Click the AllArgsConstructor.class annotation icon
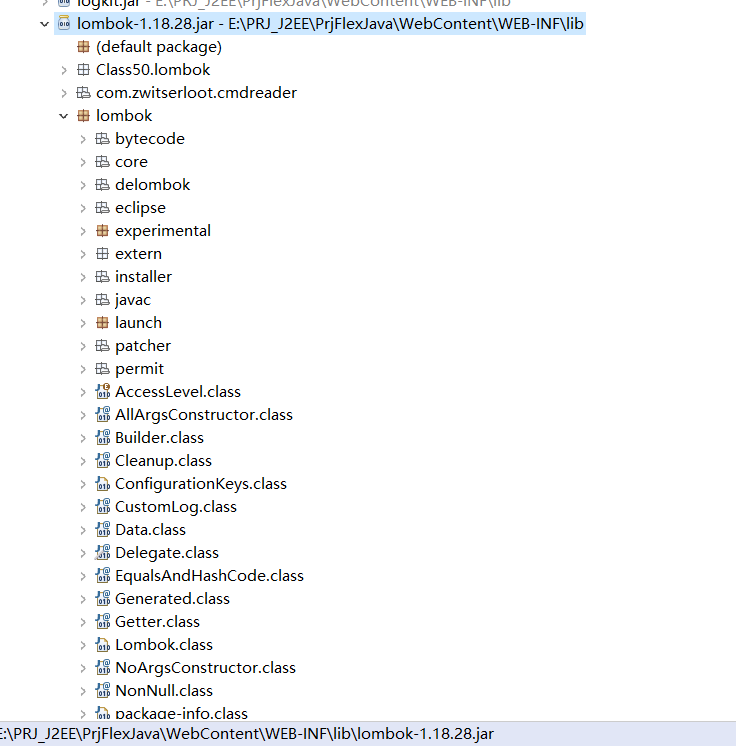 click(x=103, y=414)
